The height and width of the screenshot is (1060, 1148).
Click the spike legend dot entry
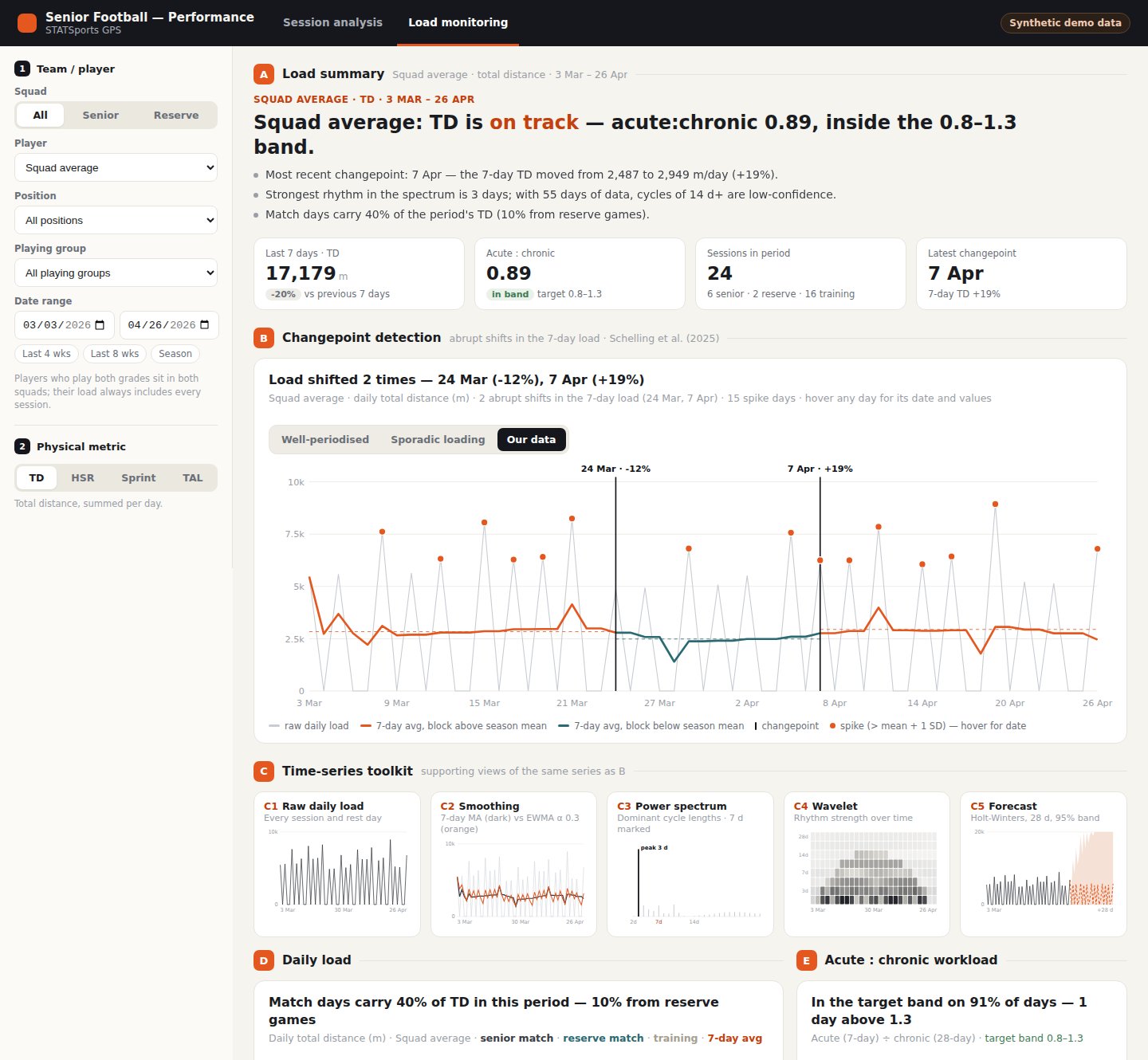point(928,726)
